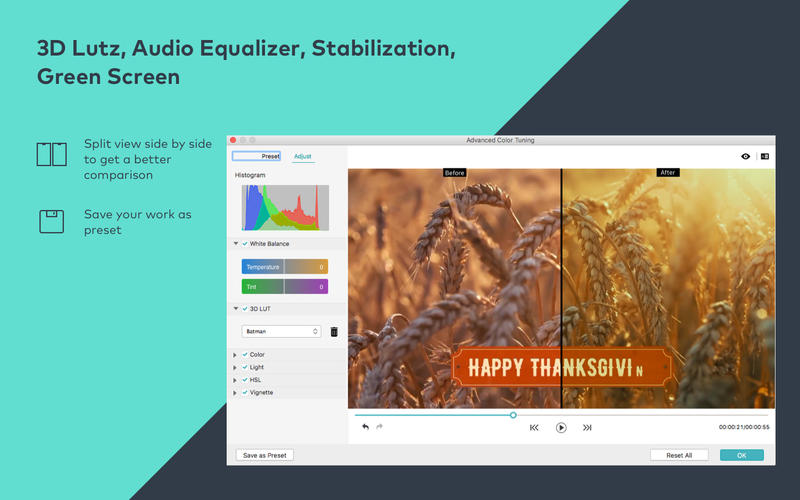Uncheck the White Balance checkbox

click(245, 244)
